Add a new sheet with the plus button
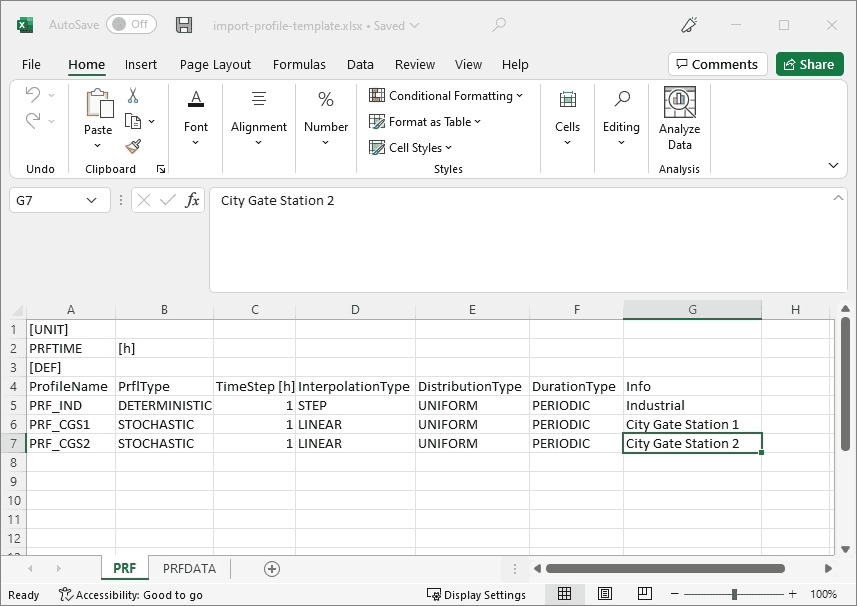The image size is (857, 606). click(x=271, y=568)
